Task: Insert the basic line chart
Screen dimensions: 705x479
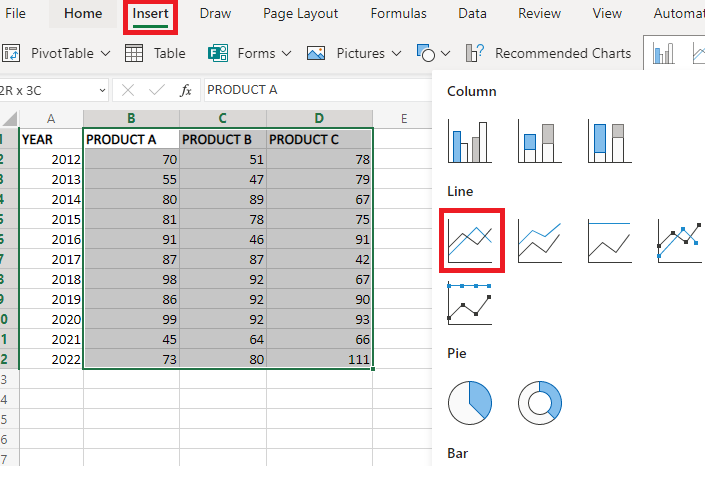Action: [x=471, y=241]
